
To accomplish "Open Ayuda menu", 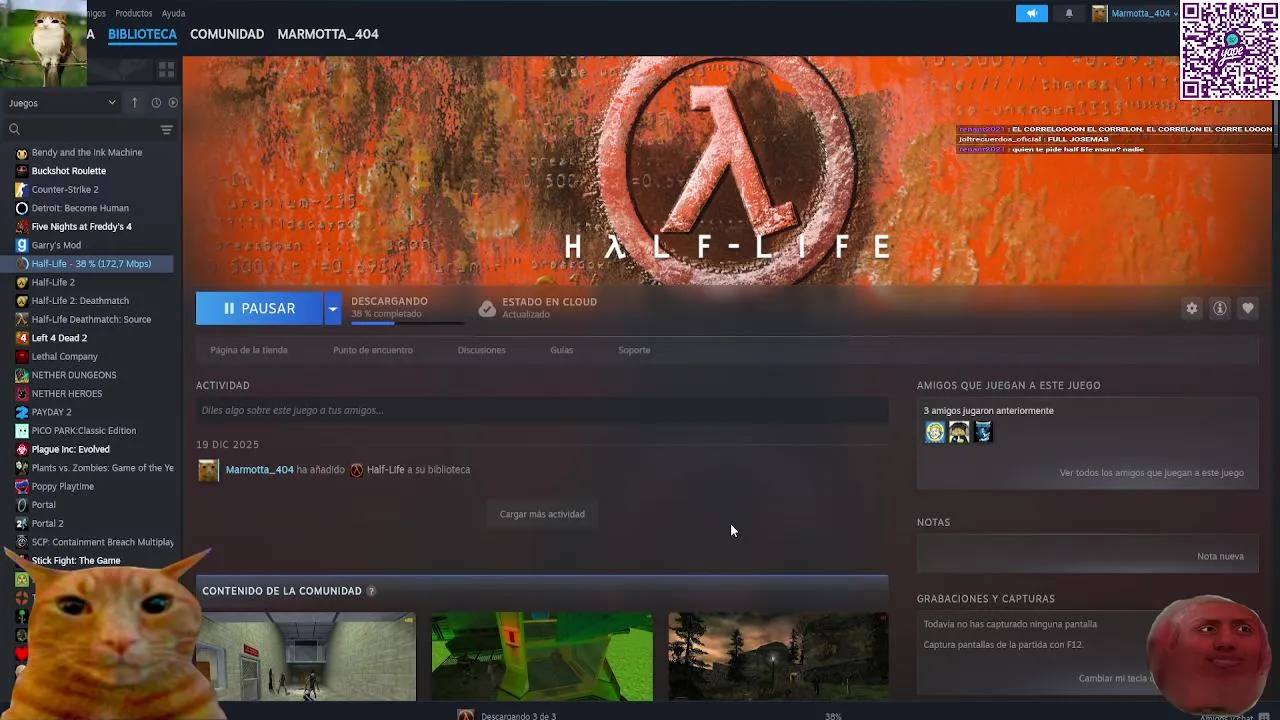I will point(173,13).
